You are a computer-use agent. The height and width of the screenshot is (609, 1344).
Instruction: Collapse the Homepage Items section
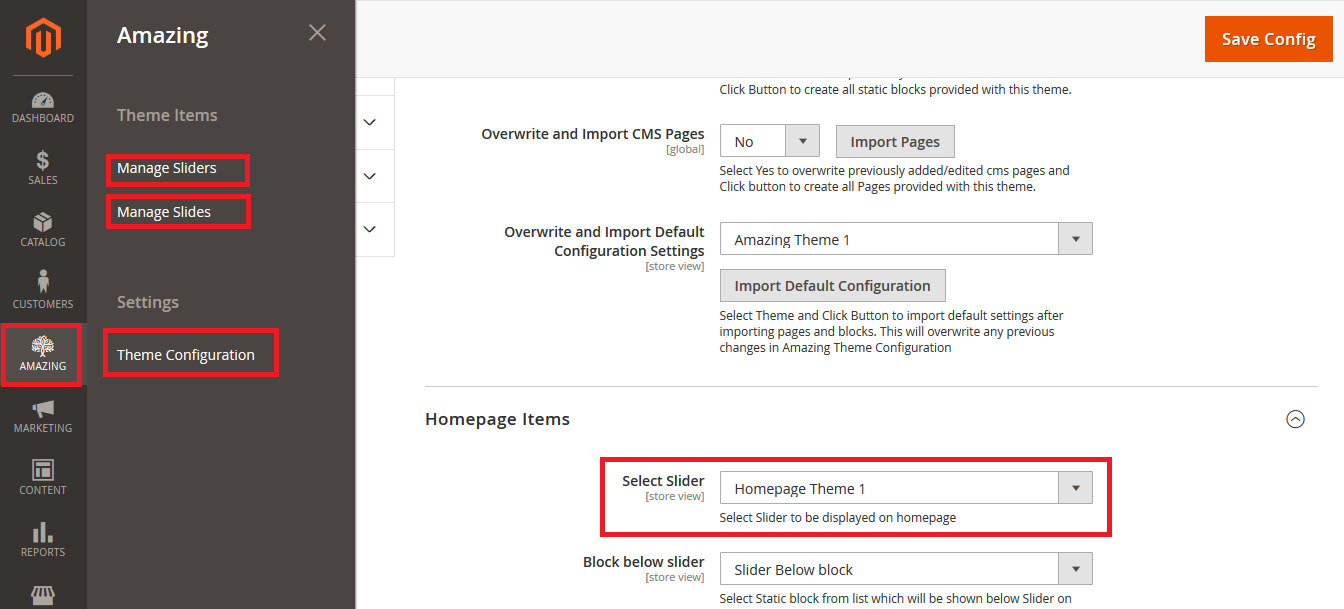click(x=1295, y=419)
